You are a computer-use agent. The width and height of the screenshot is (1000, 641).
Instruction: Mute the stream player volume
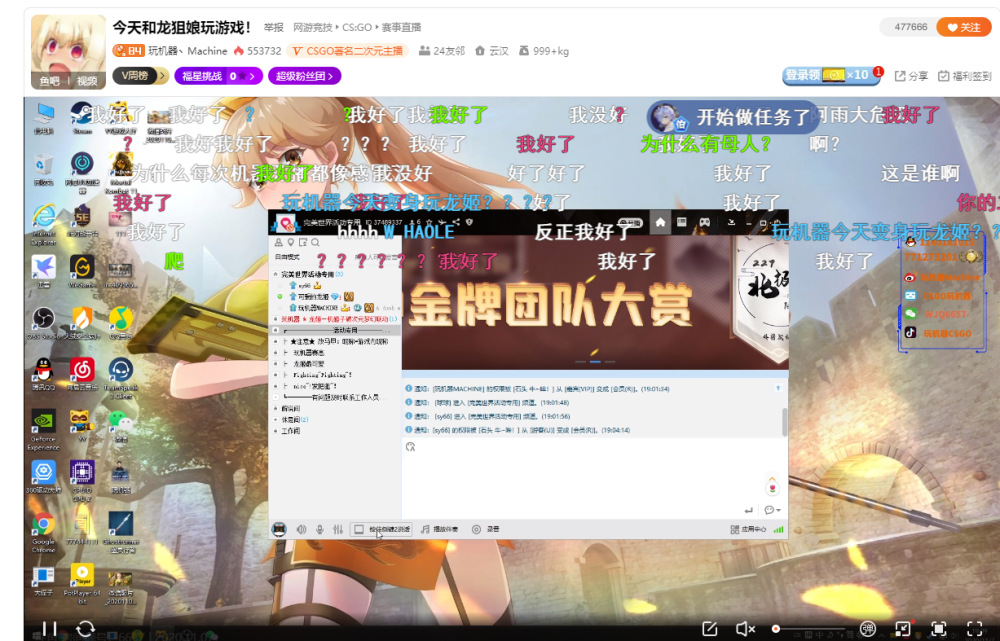[x=745, y=628]
